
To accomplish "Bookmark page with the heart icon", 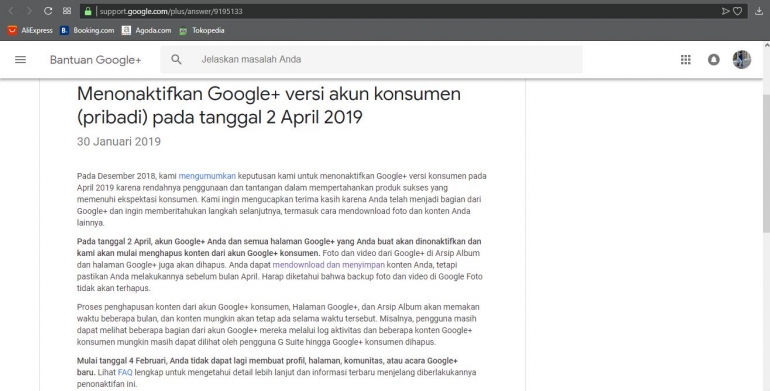I will tap(737, 11).
